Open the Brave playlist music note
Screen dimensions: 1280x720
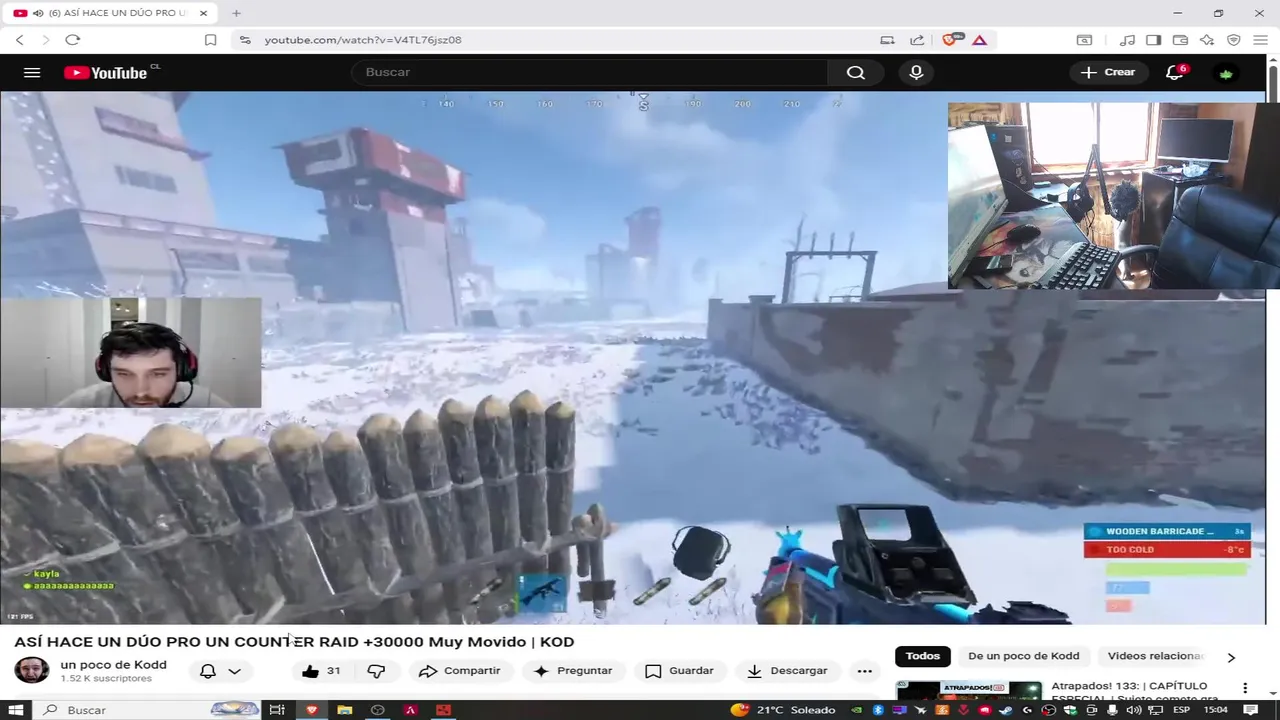(x=1127, y=40)
